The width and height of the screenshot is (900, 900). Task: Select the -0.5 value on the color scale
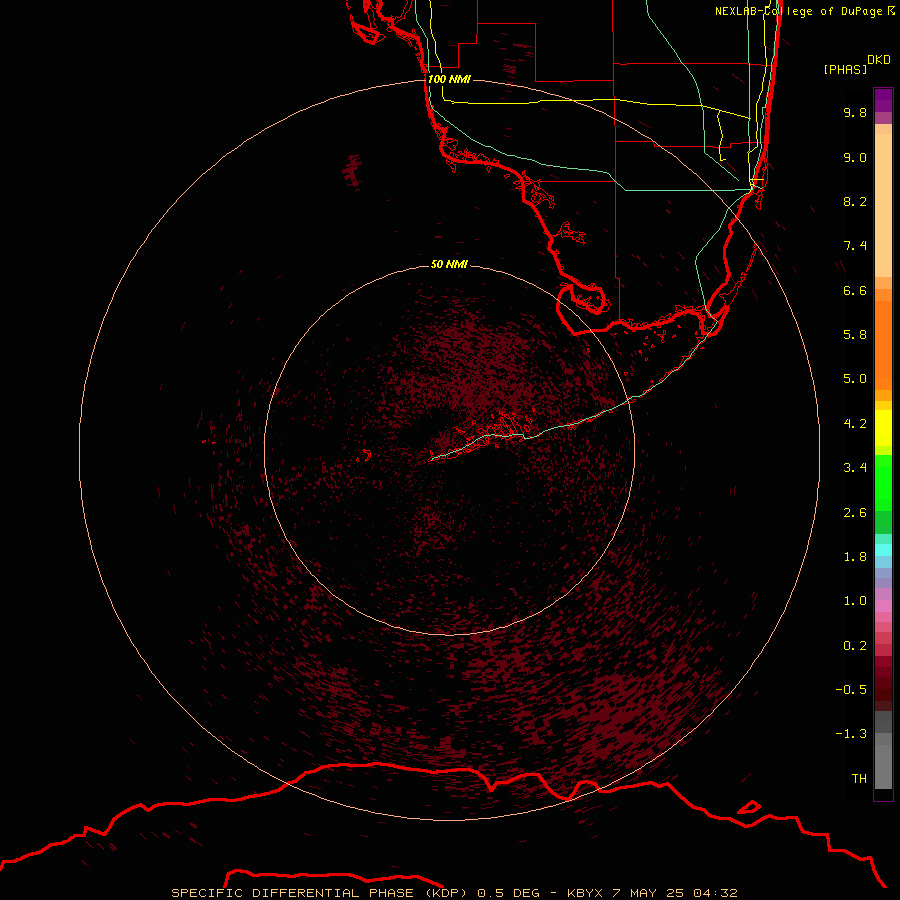851,690
